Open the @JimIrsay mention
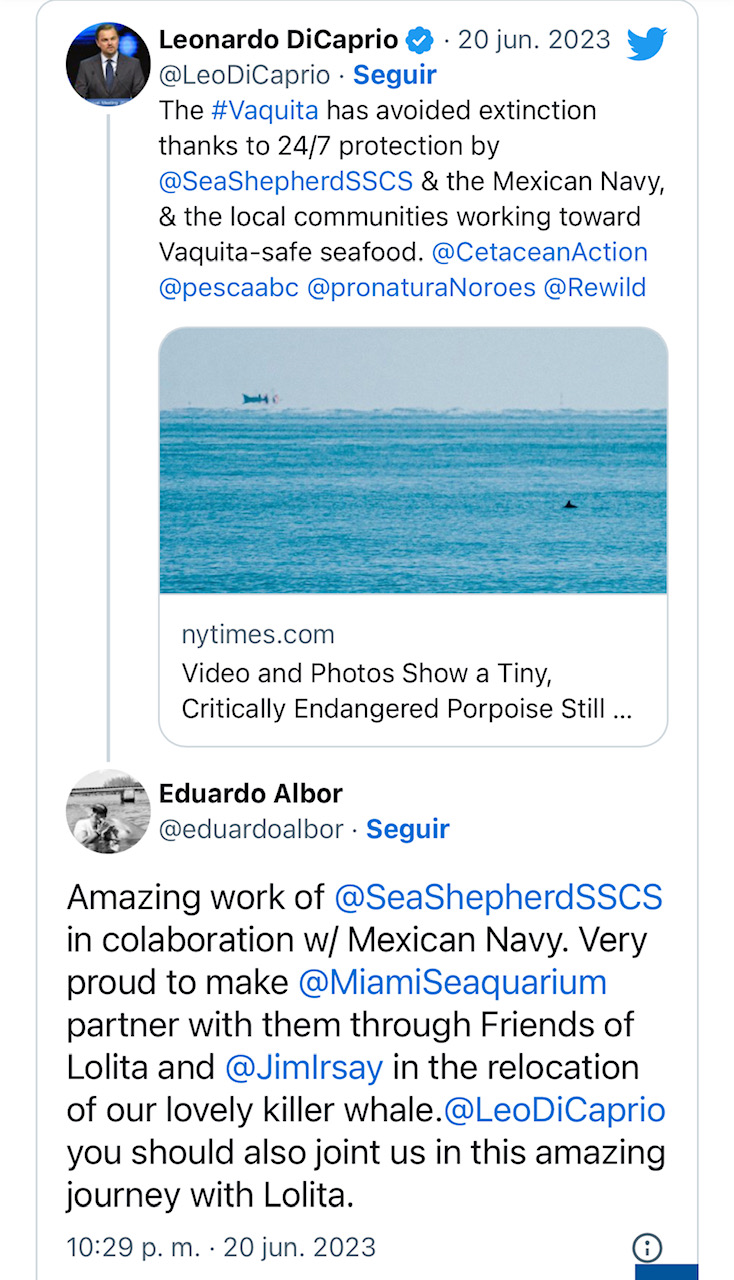Screen dimensions: 734x1280 point(304,1067)
